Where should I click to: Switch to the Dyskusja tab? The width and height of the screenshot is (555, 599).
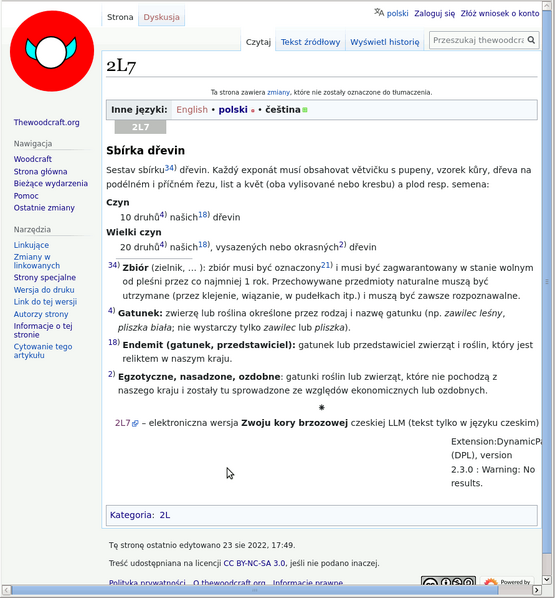coord(161,17)
